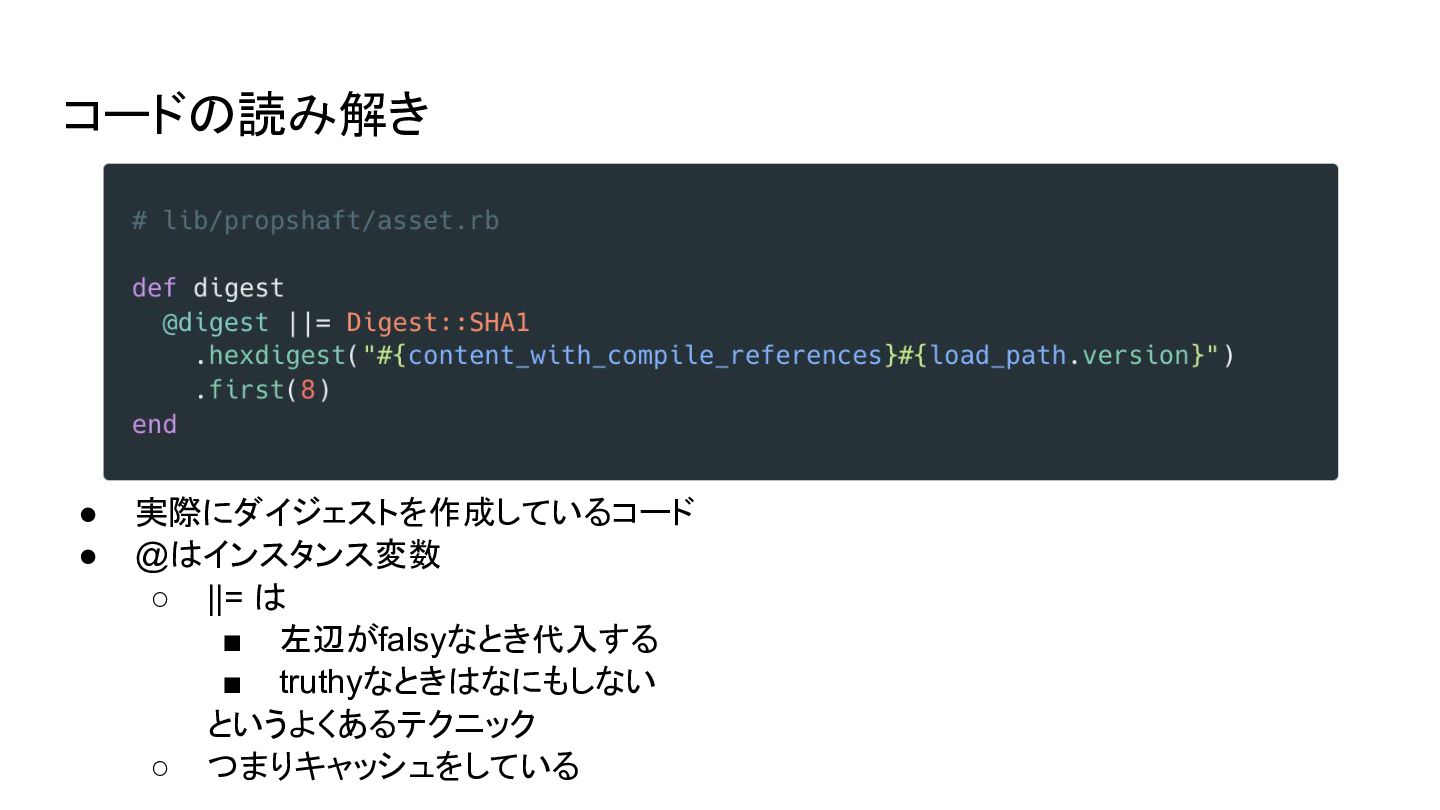Click load_path inside the interpolation
The width and height of the screenshot is (1440, 810).
pos(997,355)
